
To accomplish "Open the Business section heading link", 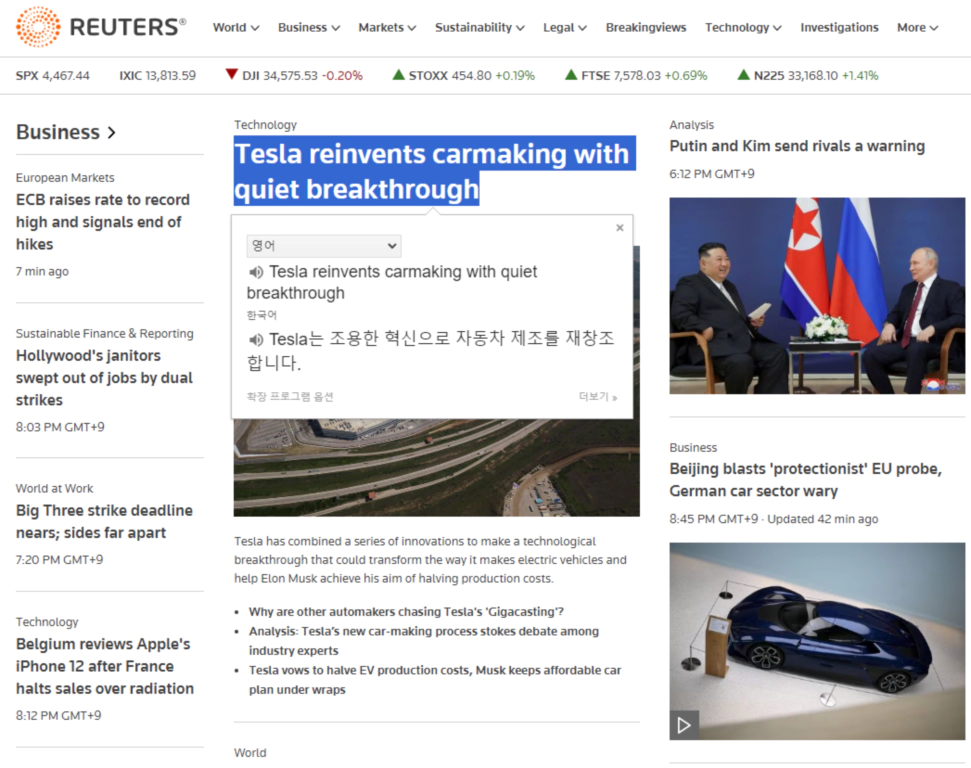I will tap(66, 132).
